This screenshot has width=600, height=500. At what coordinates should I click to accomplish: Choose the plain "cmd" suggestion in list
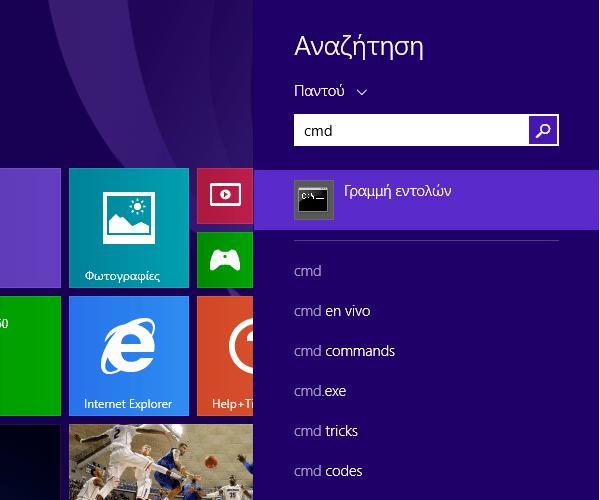click(308, 271)
